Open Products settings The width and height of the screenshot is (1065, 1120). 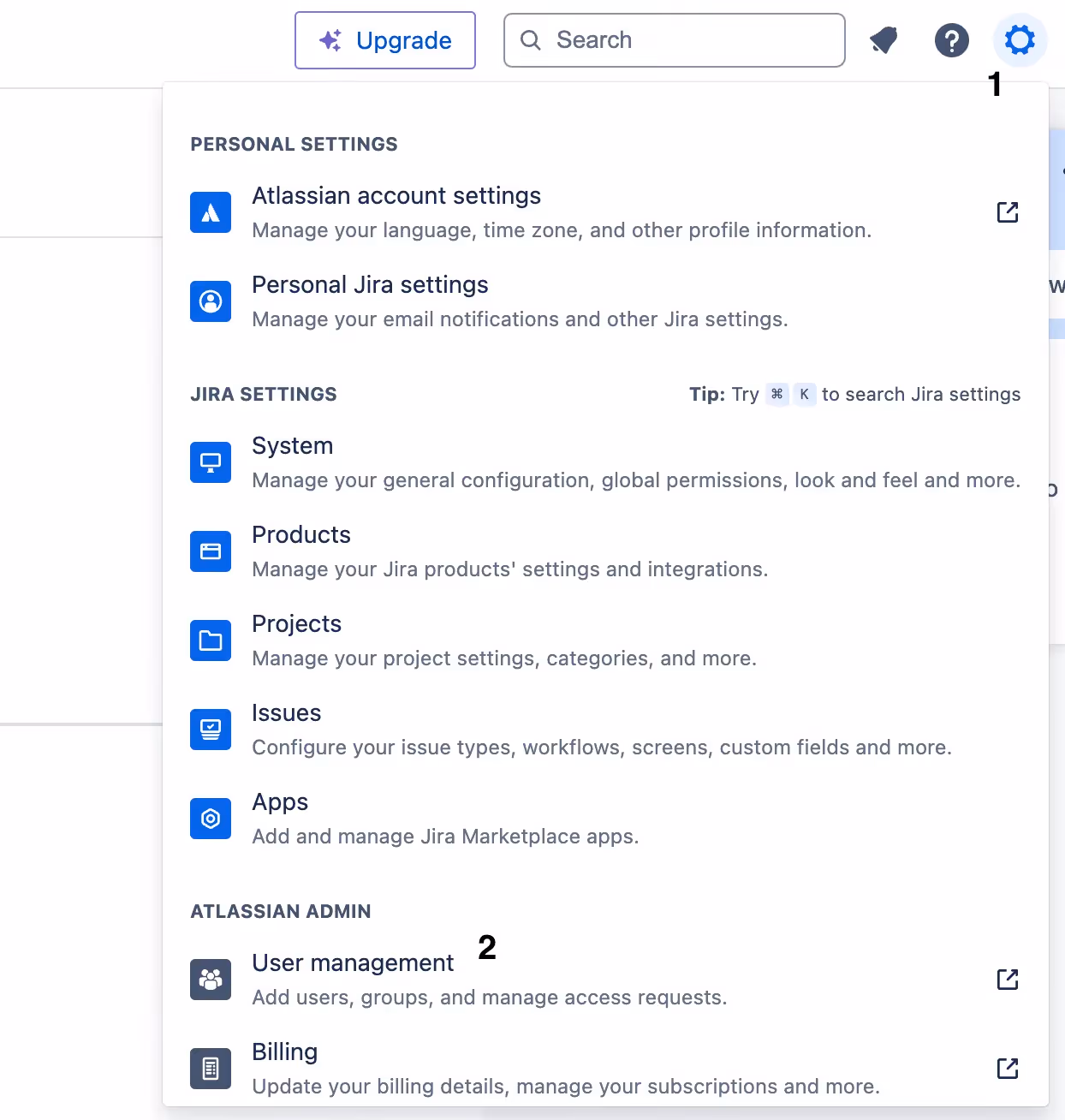click(x=301, y=535)
